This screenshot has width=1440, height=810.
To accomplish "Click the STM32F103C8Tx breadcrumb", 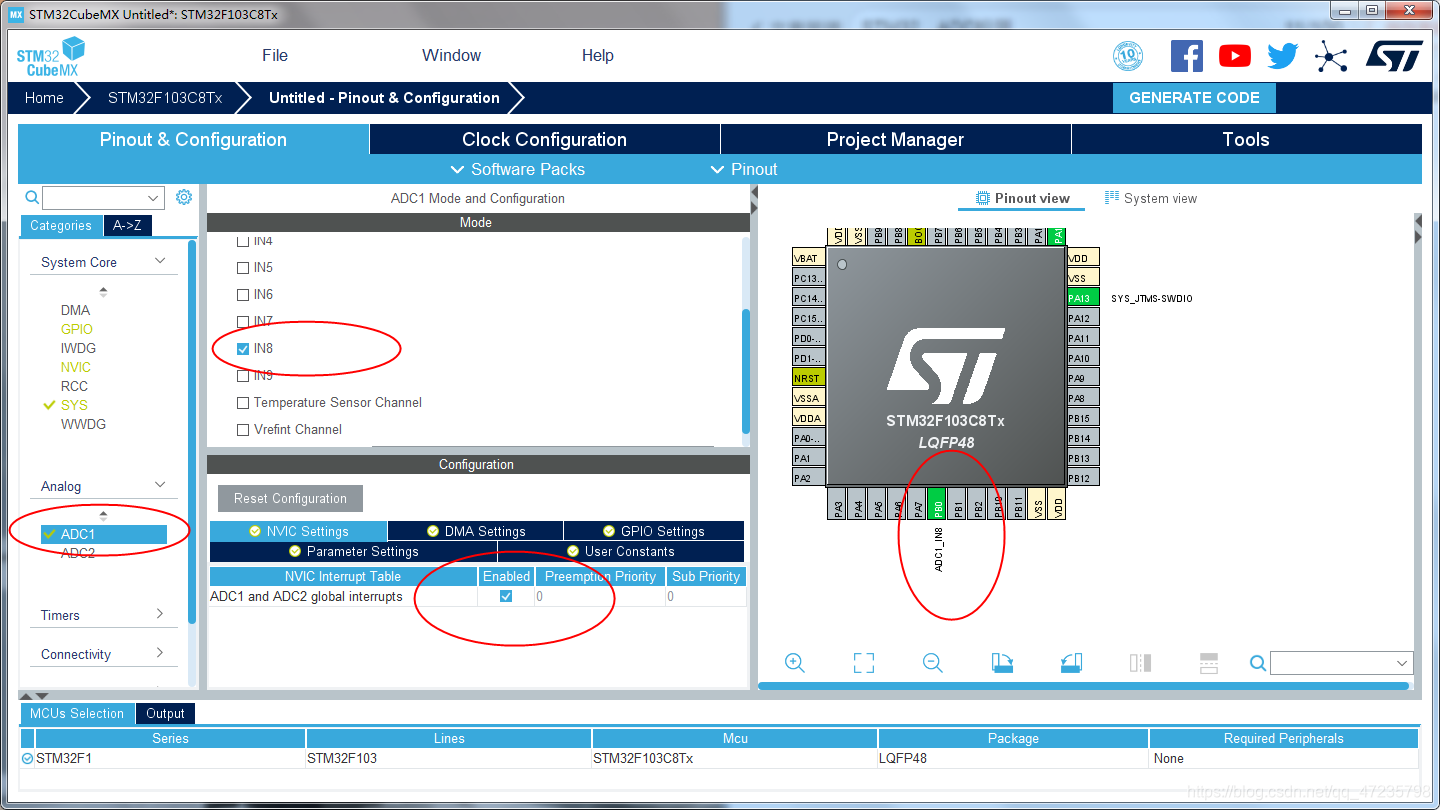I will [165, 98].
